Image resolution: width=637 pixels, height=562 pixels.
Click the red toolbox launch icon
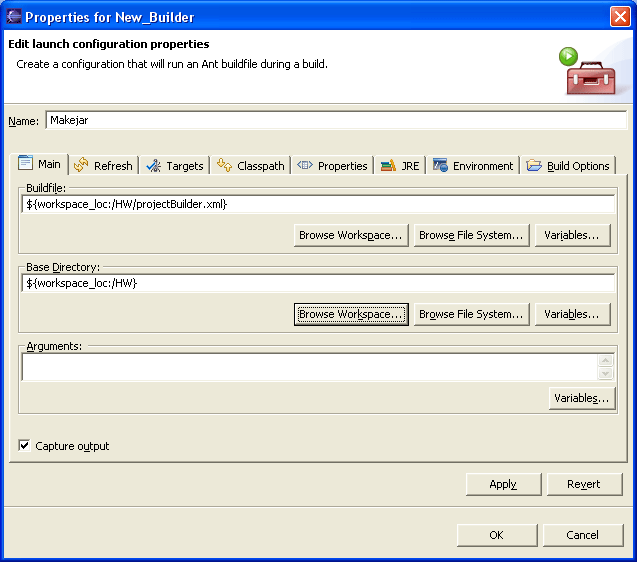coord(588,72)
